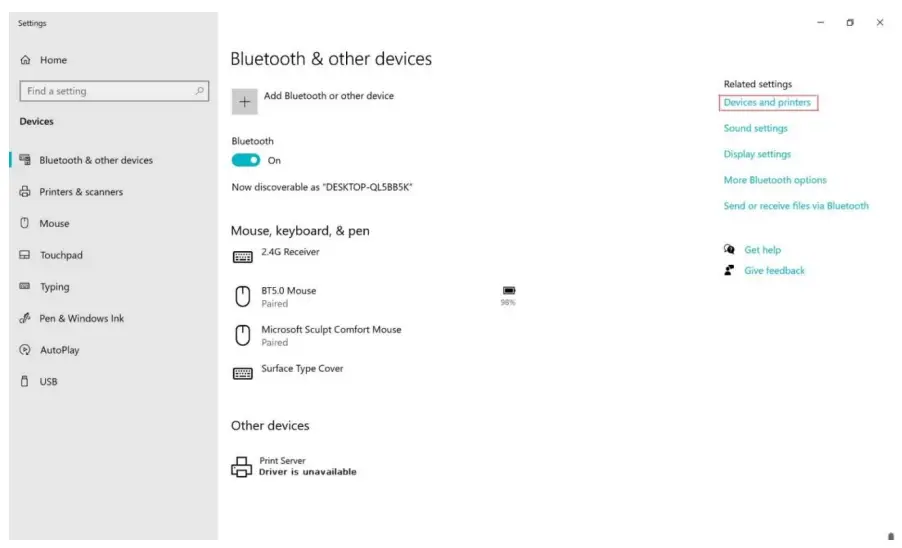The image size is (902, 548).
Task: Click the Print Server printer icon
Action: tap(242, 466)
